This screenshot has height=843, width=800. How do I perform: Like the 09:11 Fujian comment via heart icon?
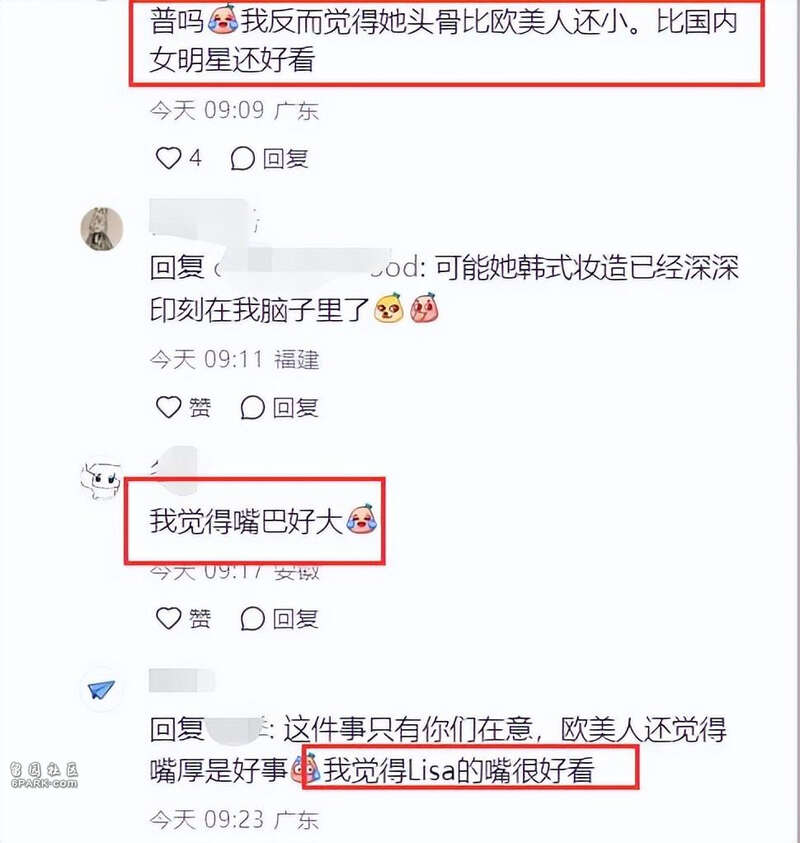click(168, 407)
